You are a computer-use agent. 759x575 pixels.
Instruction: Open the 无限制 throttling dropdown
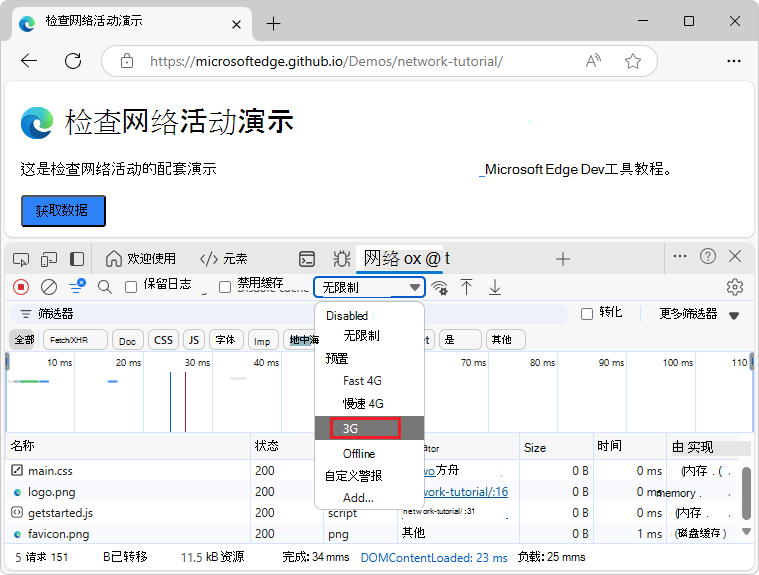tap(369, 287)
